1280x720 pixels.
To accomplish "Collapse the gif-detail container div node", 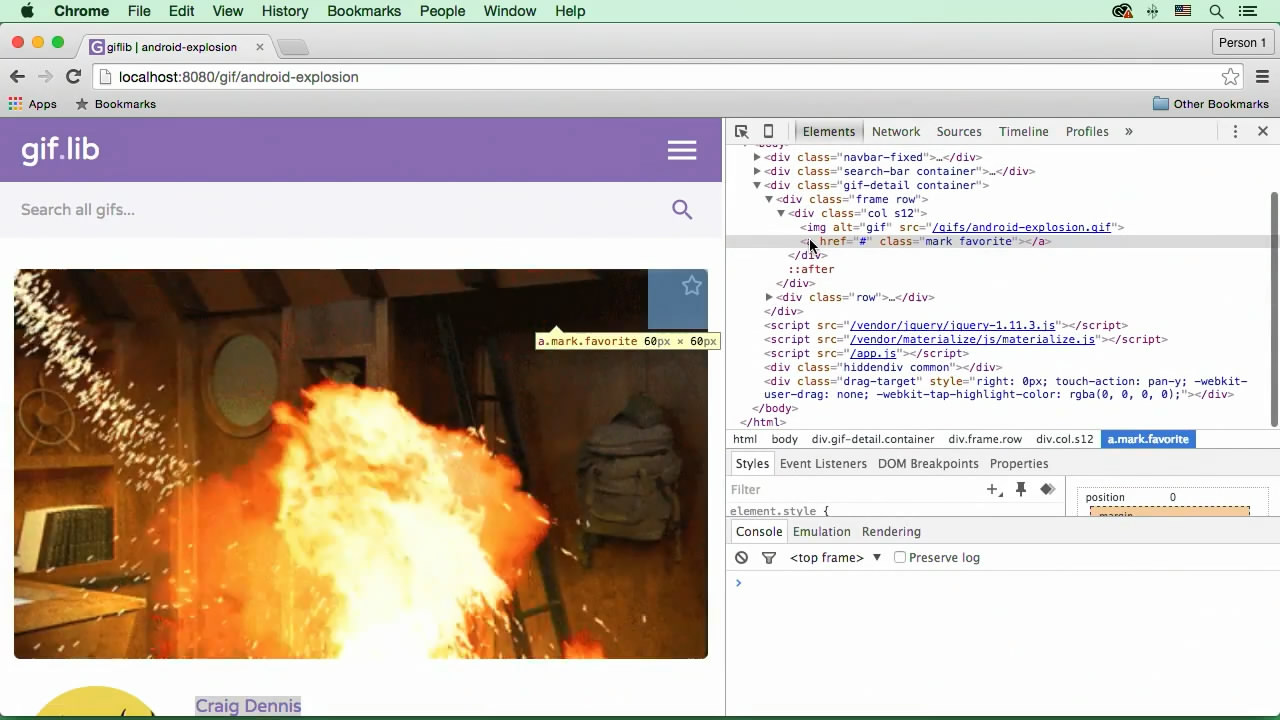I will click(757, 185).
